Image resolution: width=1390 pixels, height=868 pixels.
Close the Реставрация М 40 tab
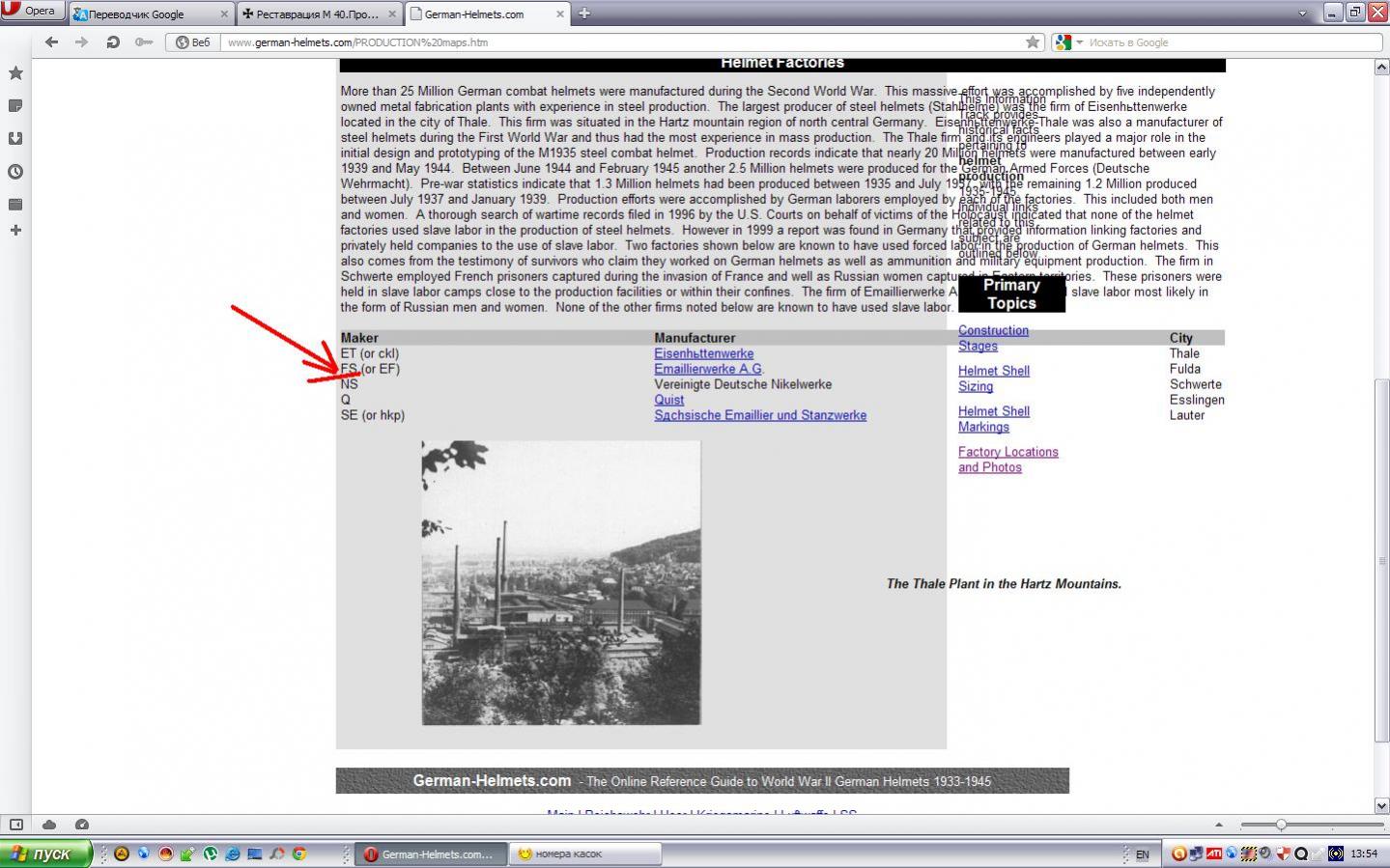(393, 14)
